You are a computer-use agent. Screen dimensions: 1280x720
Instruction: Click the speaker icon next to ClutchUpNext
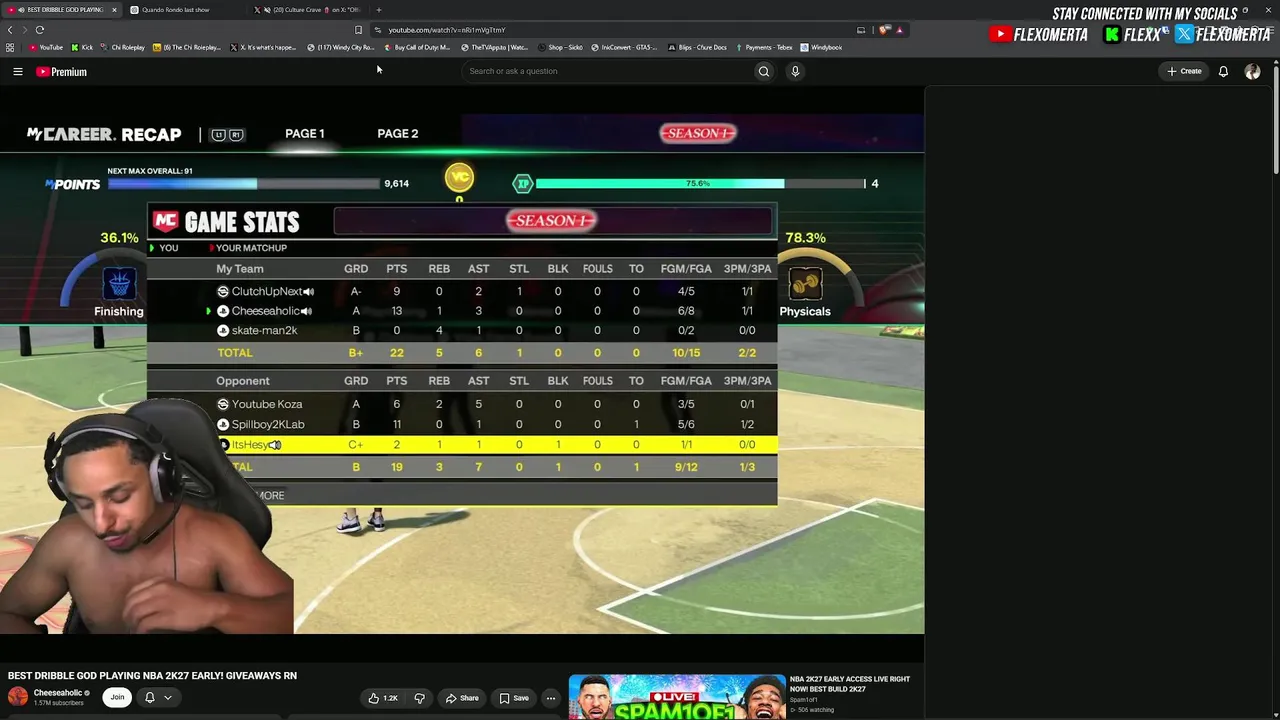point(309,291)
